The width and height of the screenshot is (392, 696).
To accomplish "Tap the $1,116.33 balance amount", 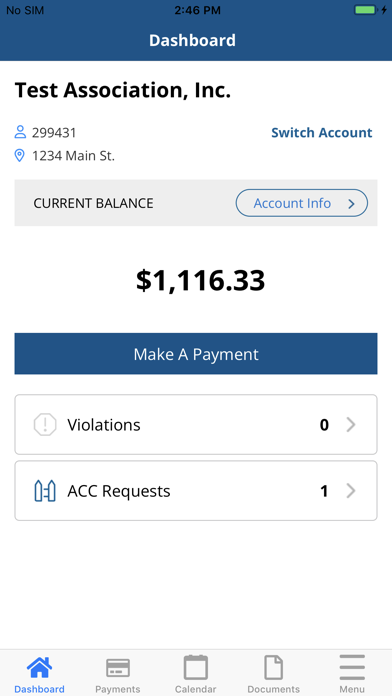I will tap(200, 281).
